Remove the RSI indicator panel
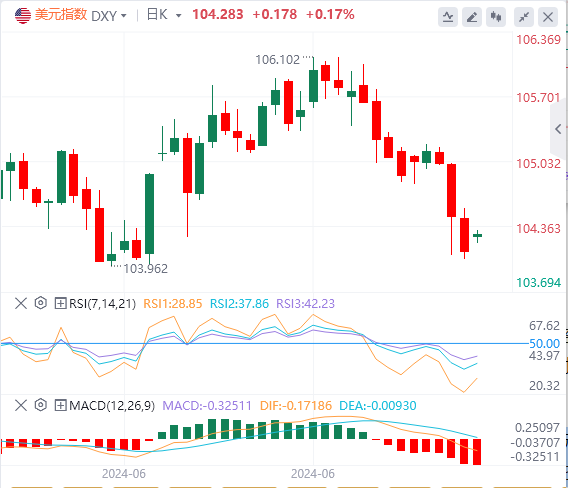Viewport: 568px width, 488px height. click(21, 303)
